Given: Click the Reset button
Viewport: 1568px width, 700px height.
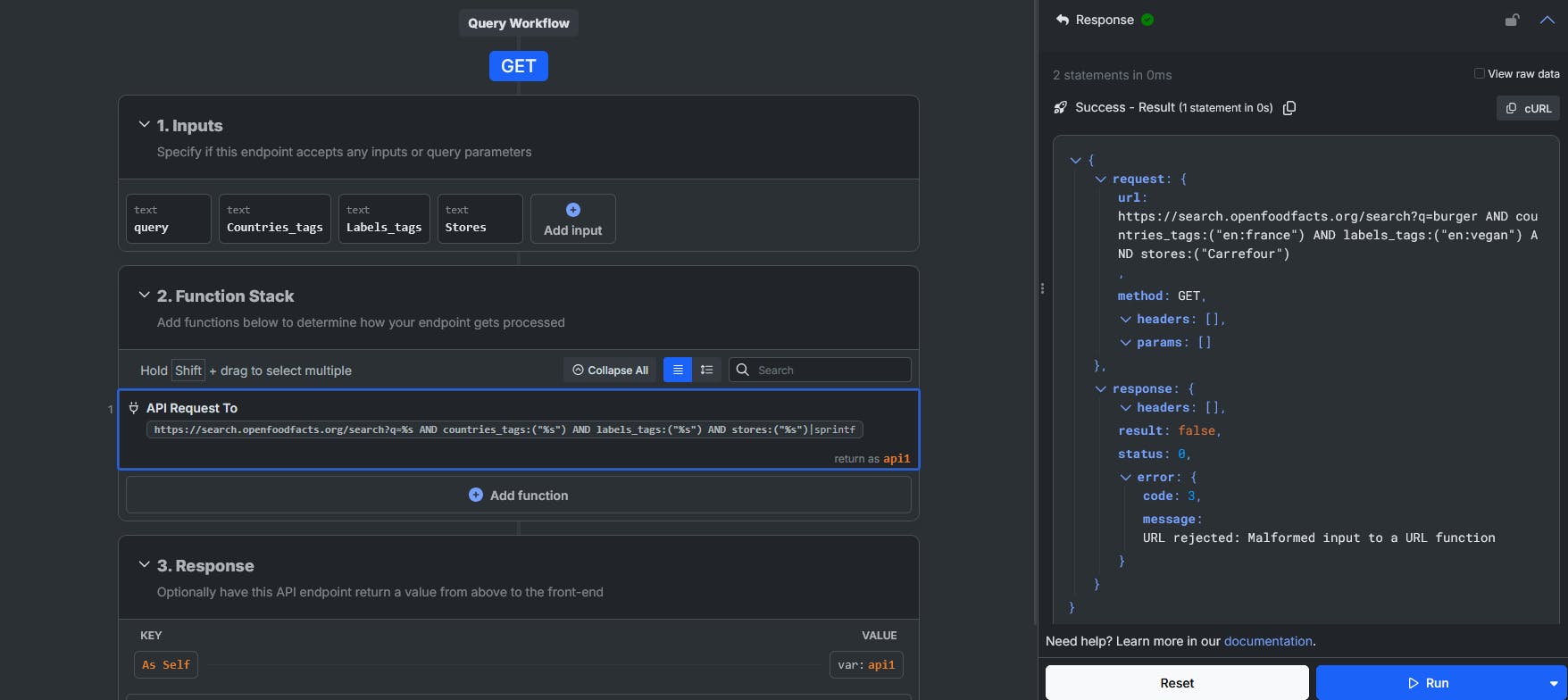Looking at the screenshot, I should coord(1177,683).
